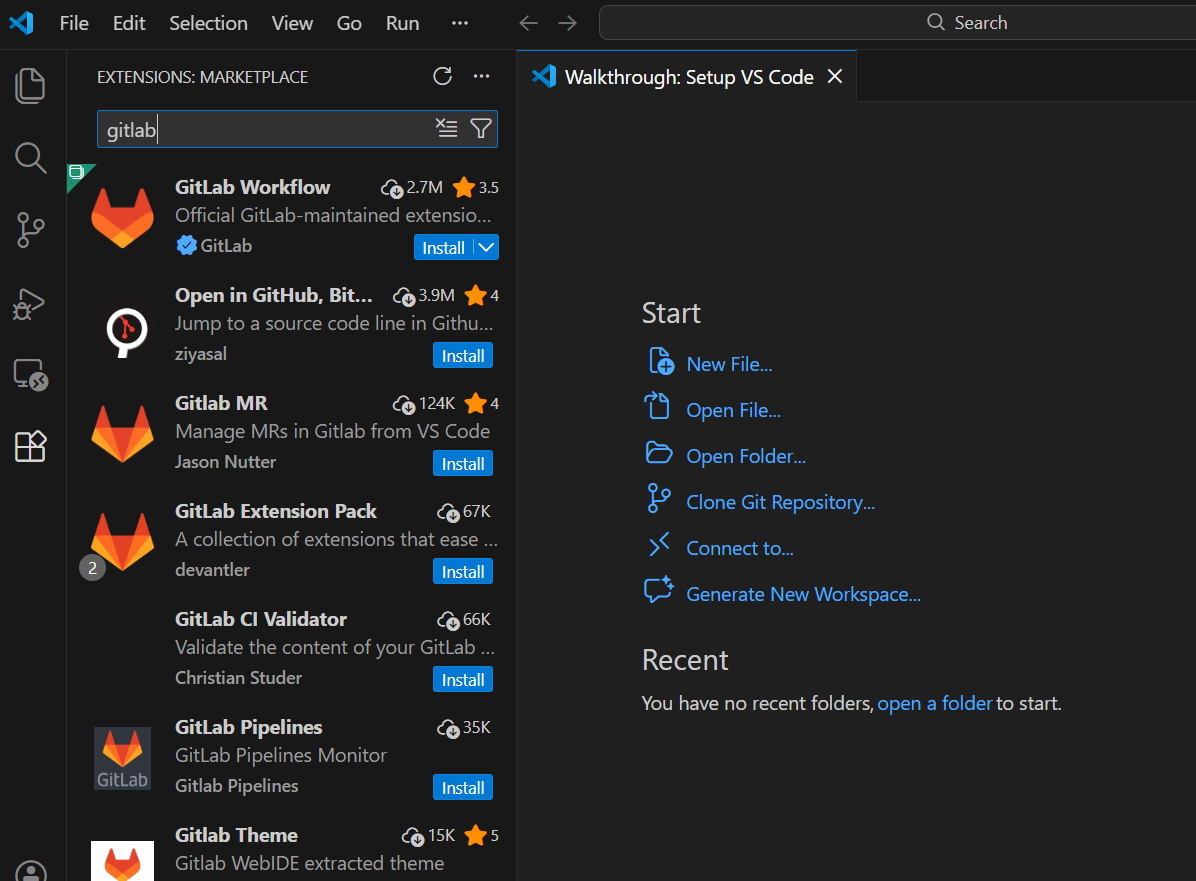Viewport: 1196px width, 881px height.
Task: Open the Run menu
Action: point(402,23)
